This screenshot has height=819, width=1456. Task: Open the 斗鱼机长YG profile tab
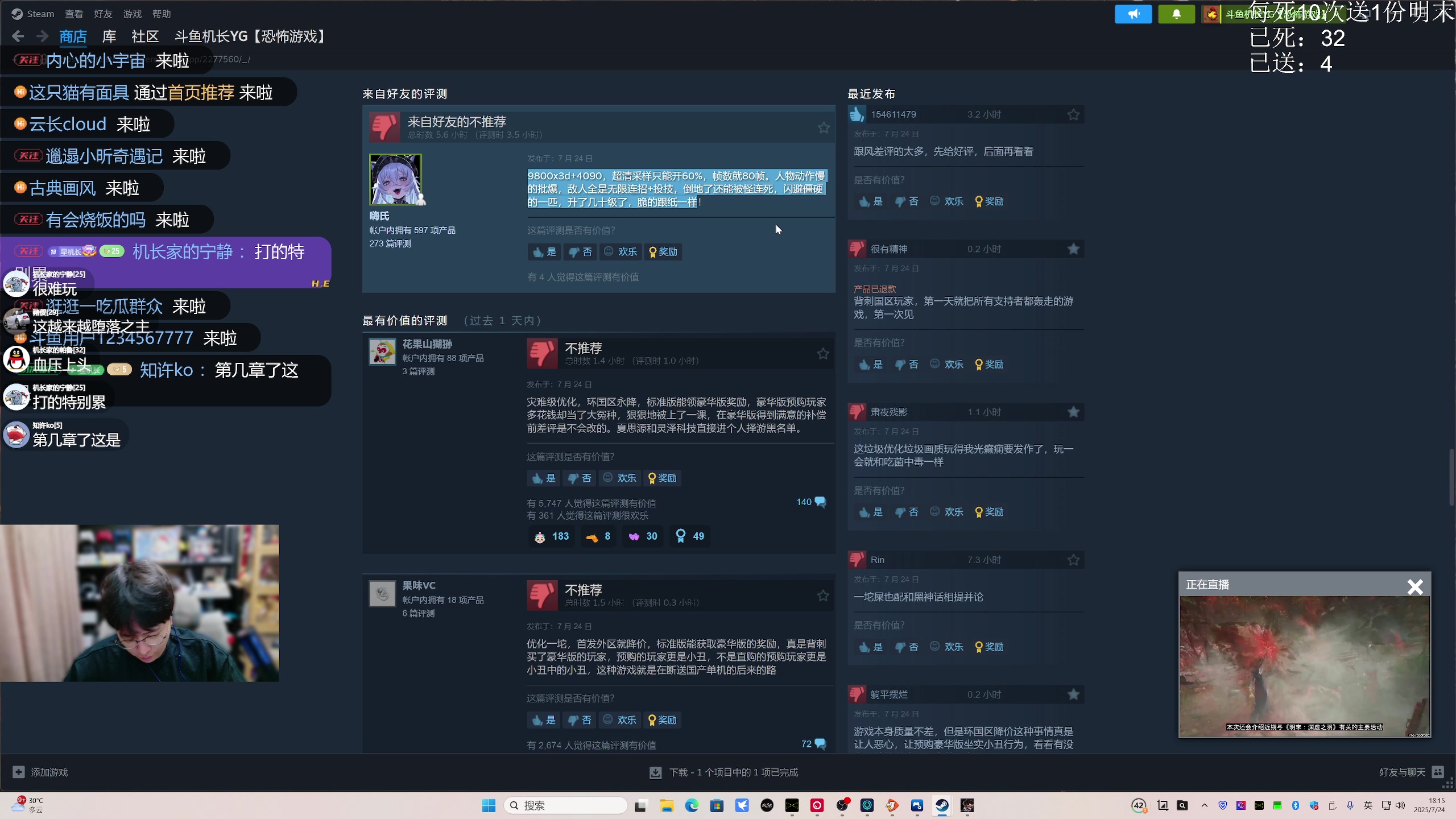(x=251, y=36)
